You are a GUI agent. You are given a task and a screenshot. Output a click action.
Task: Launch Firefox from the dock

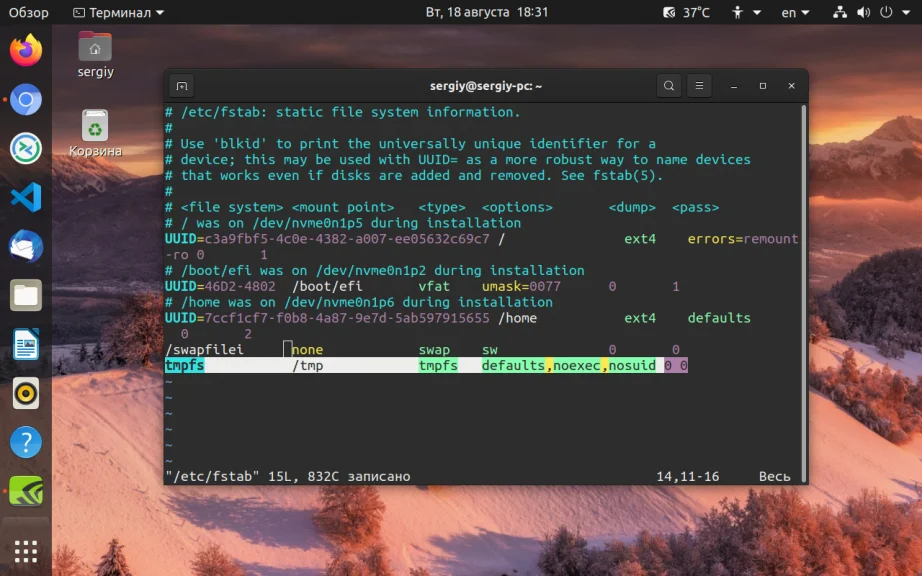pos(26,50)
